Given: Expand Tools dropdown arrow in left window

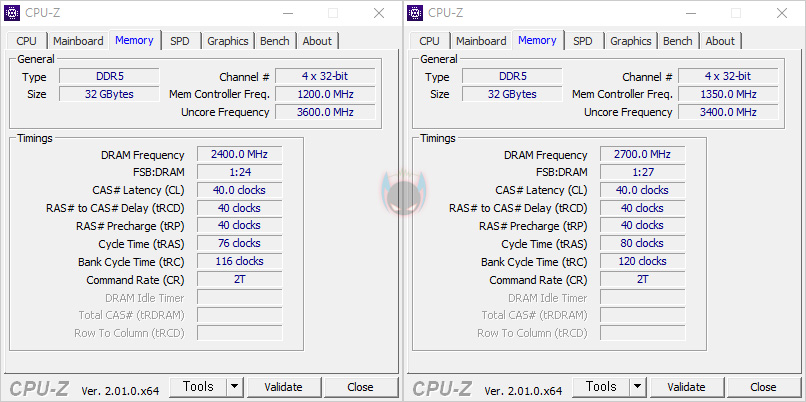Looking at the screenshot, I should (235, 387).
